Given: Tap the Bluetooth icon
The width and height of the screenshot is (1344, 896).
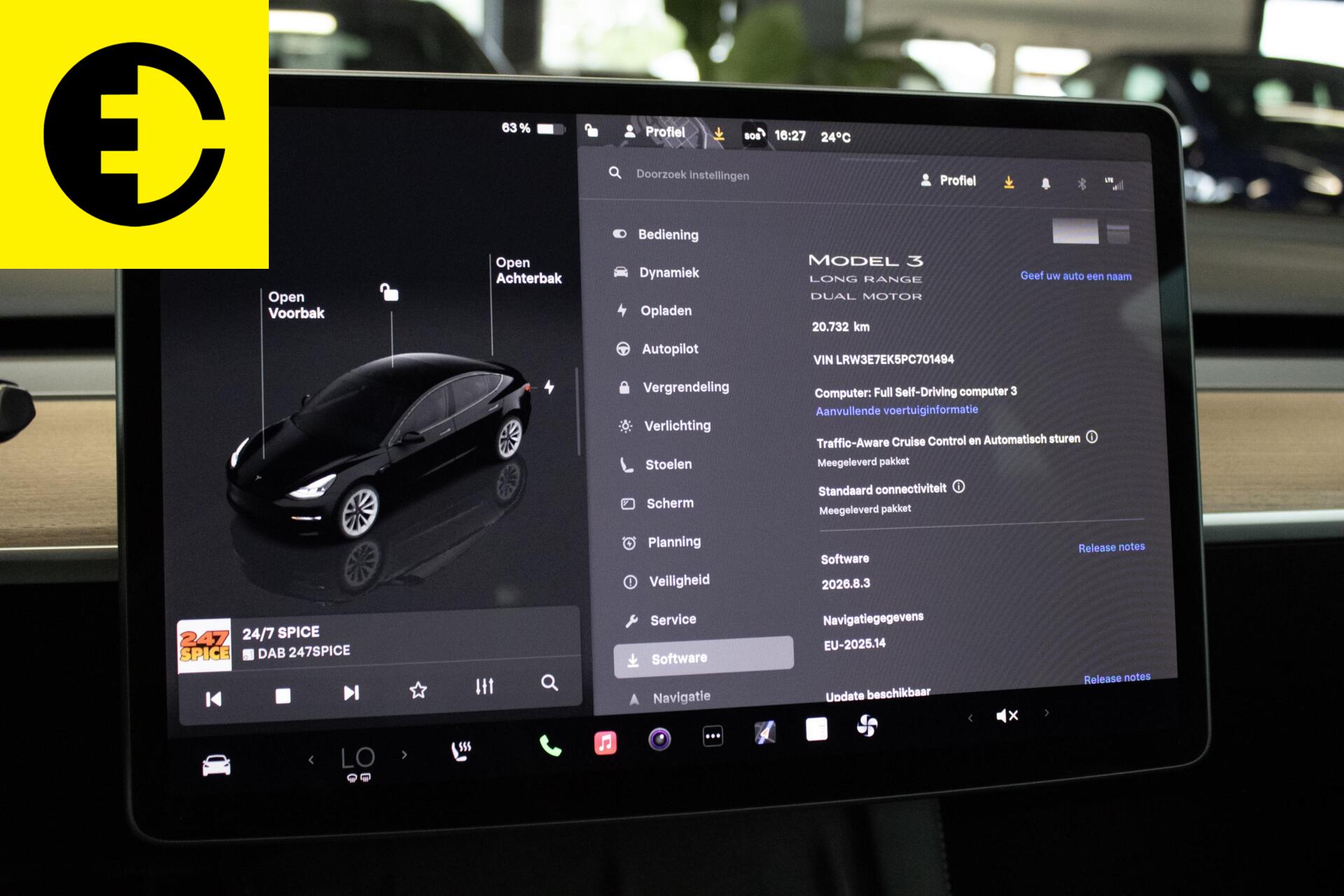Looking at the screenshot, I should point(1081,184).
